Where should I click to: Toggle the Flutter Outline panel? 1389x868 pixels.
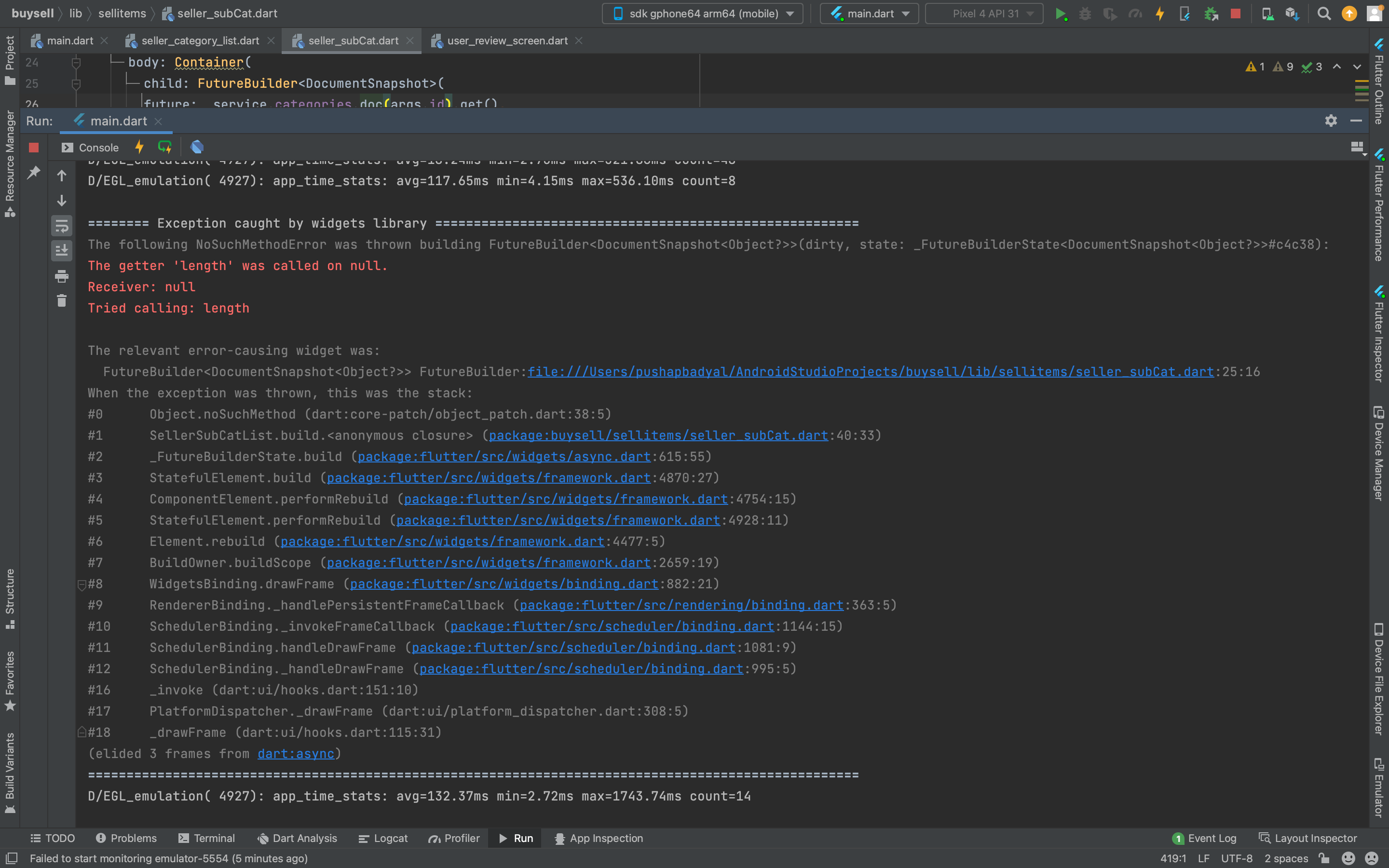pyautogui.click(x=1379, y=81)
